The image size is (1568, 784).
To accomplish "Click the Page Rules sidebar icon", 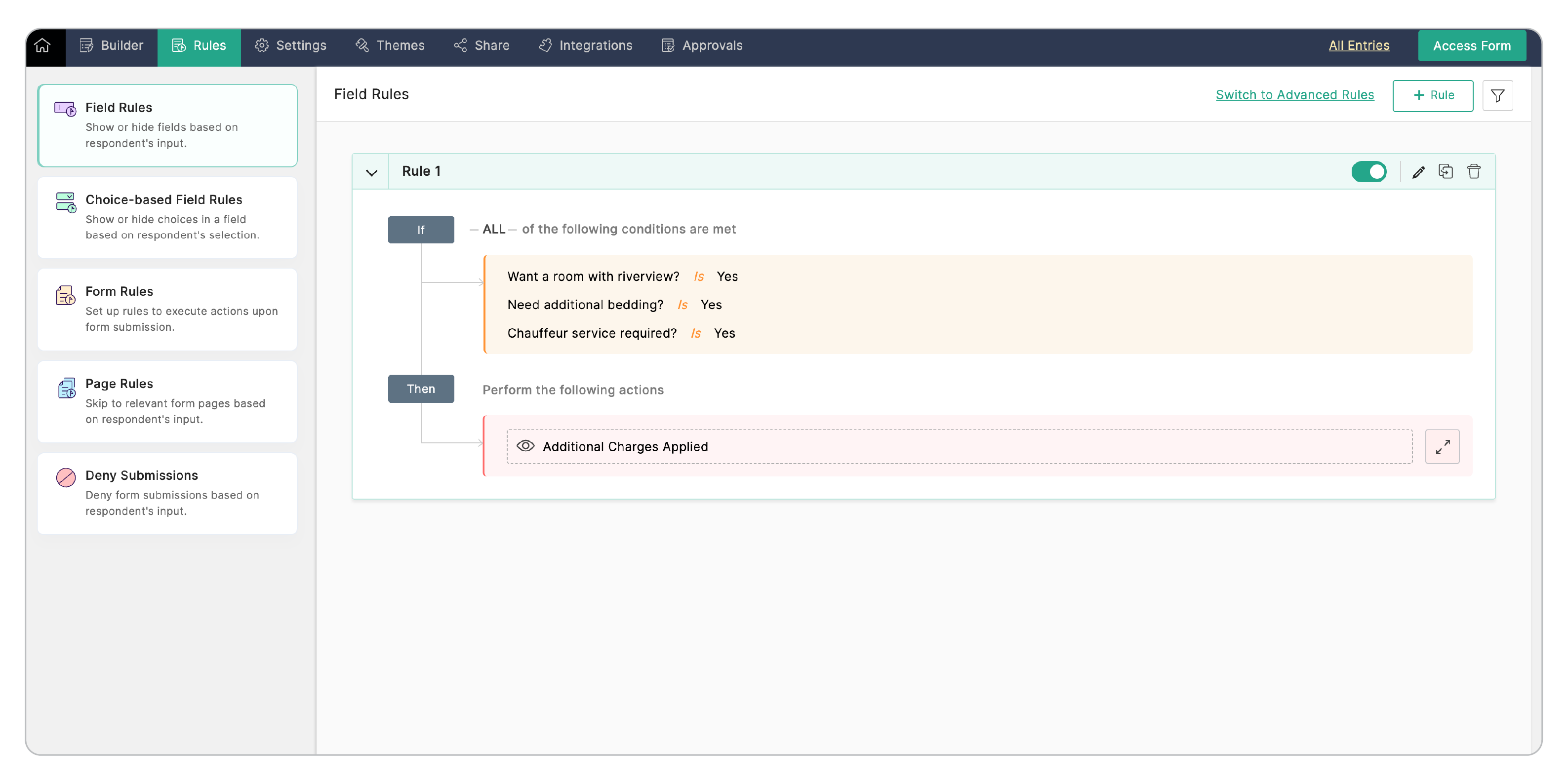I will [x=66, y=388].
